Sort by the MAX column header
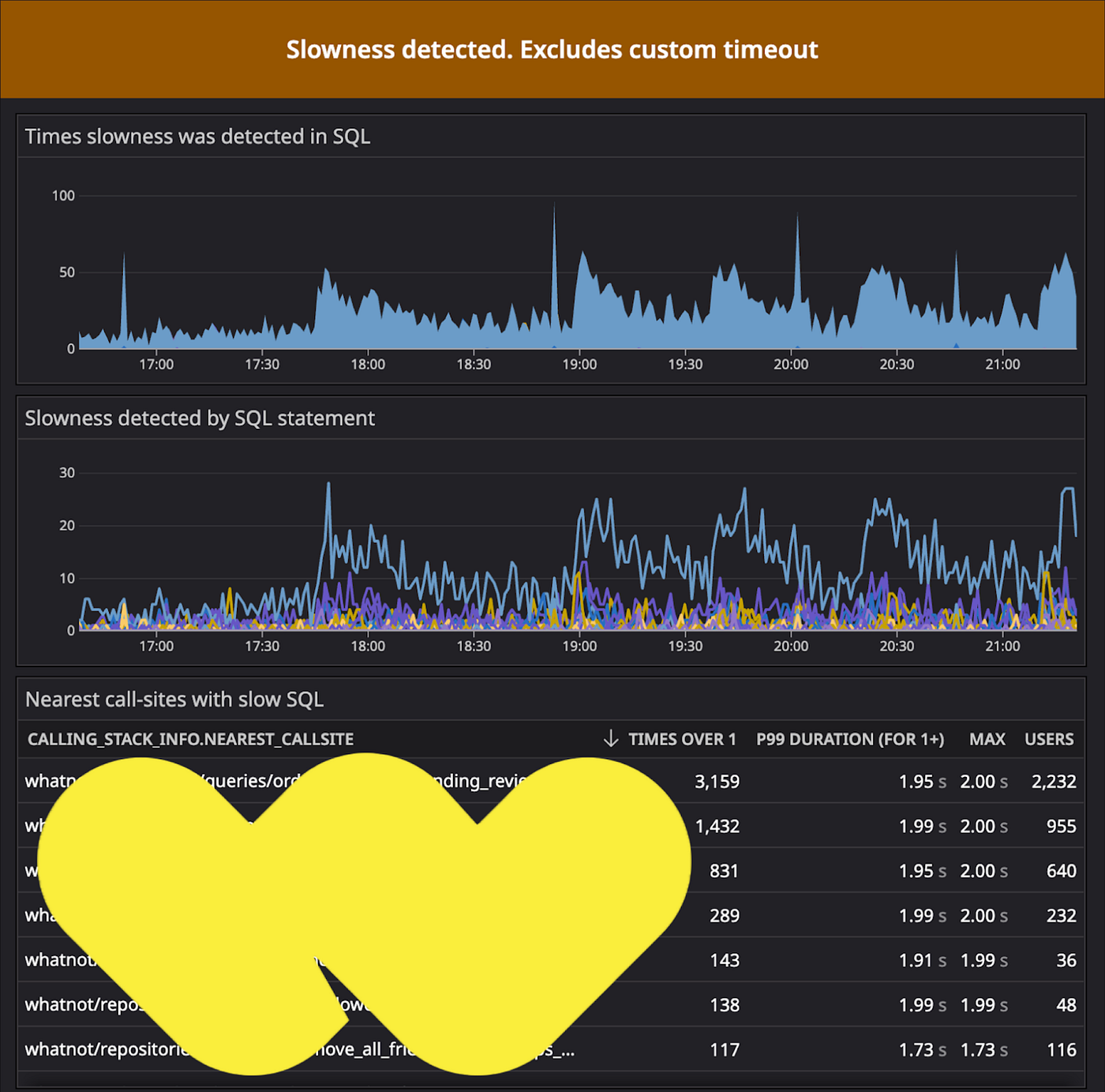 987,739
